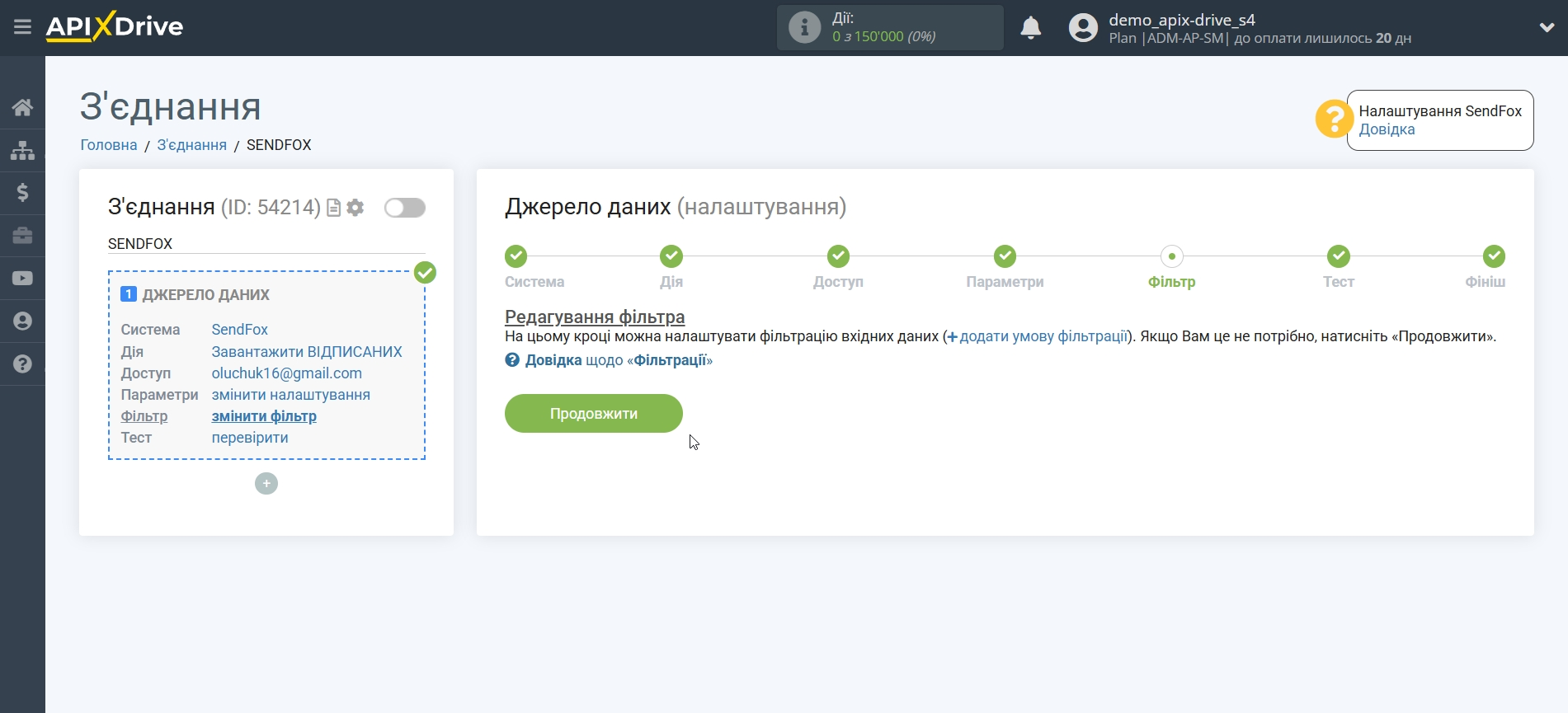Viewport: 1568px width, 713px height.
Task: Click the Редагування фільтра heading
Action: [x=595, y=317]
